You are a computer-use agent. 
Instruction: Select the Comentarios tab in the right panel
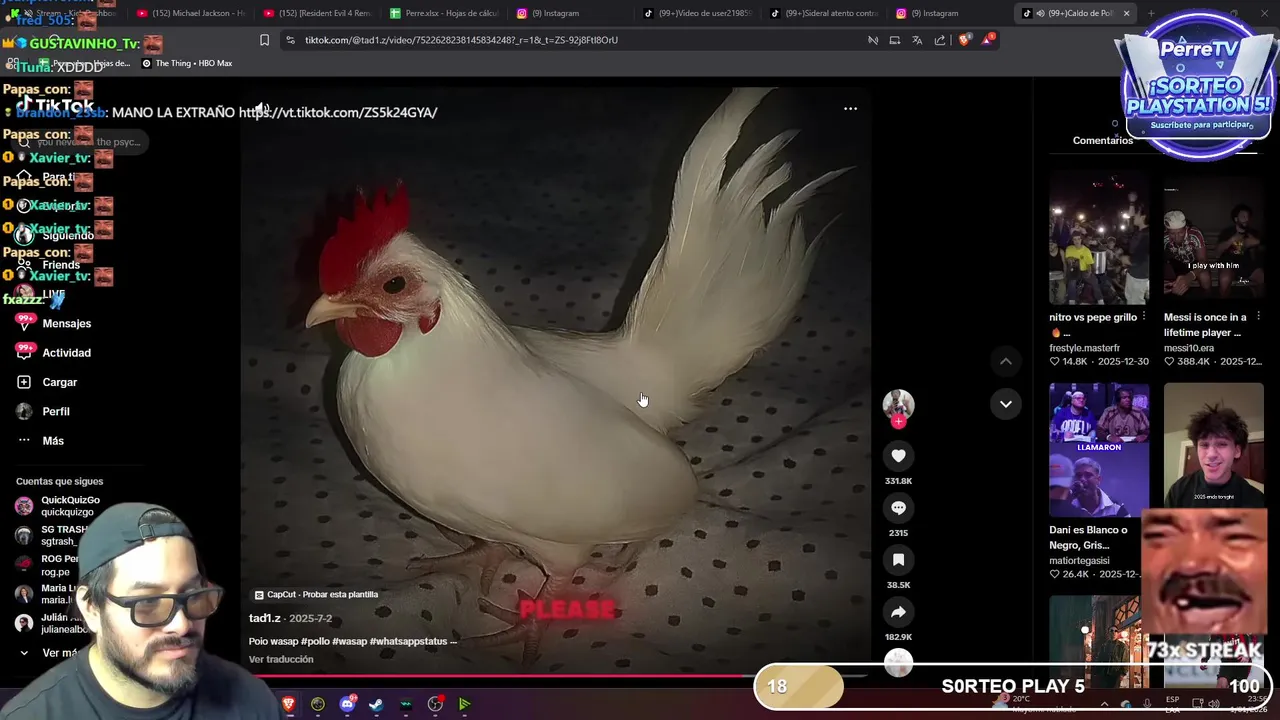coord(1102,140)
